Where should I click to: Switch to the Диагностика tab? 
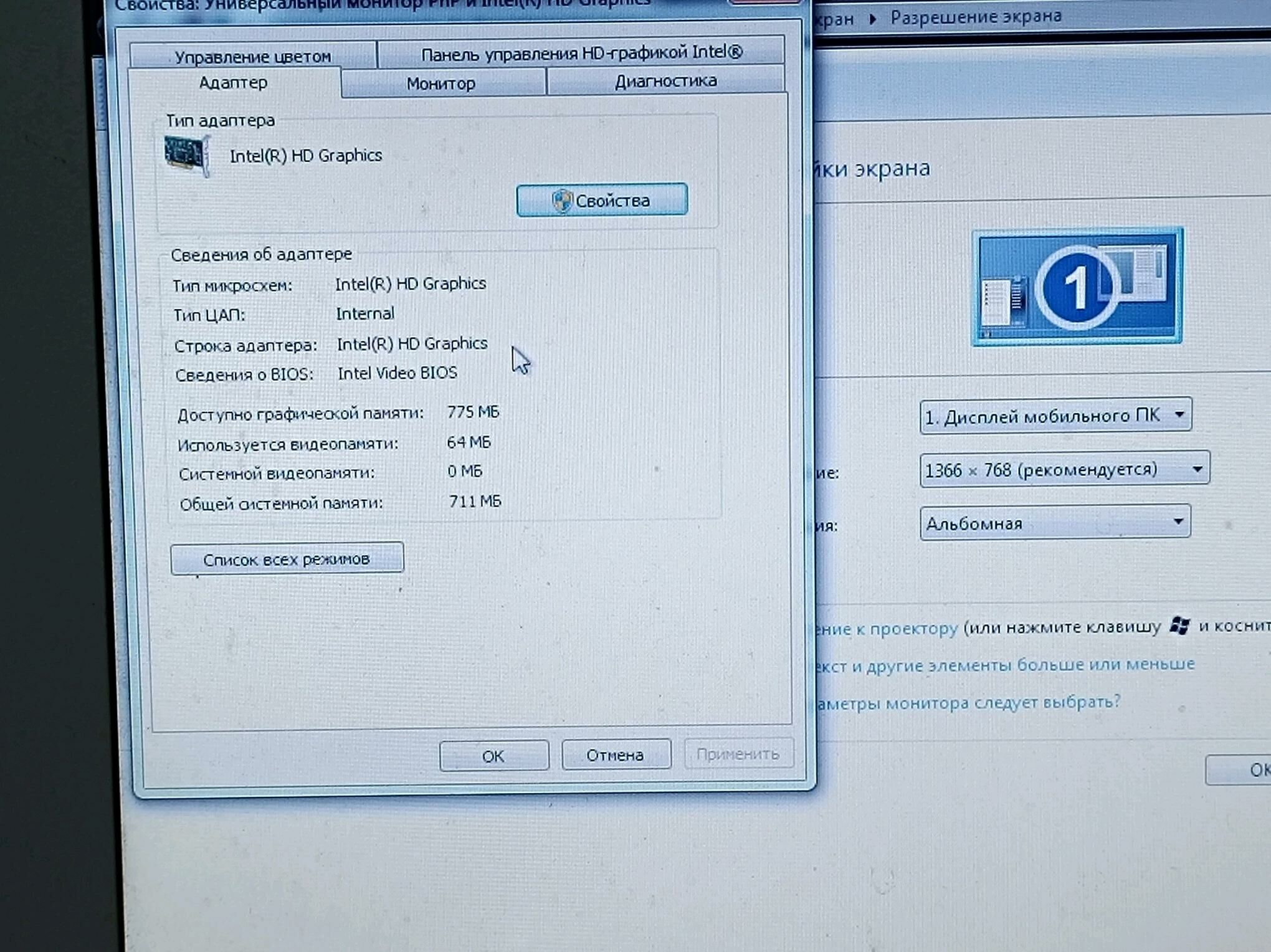(x=665, y=81)
